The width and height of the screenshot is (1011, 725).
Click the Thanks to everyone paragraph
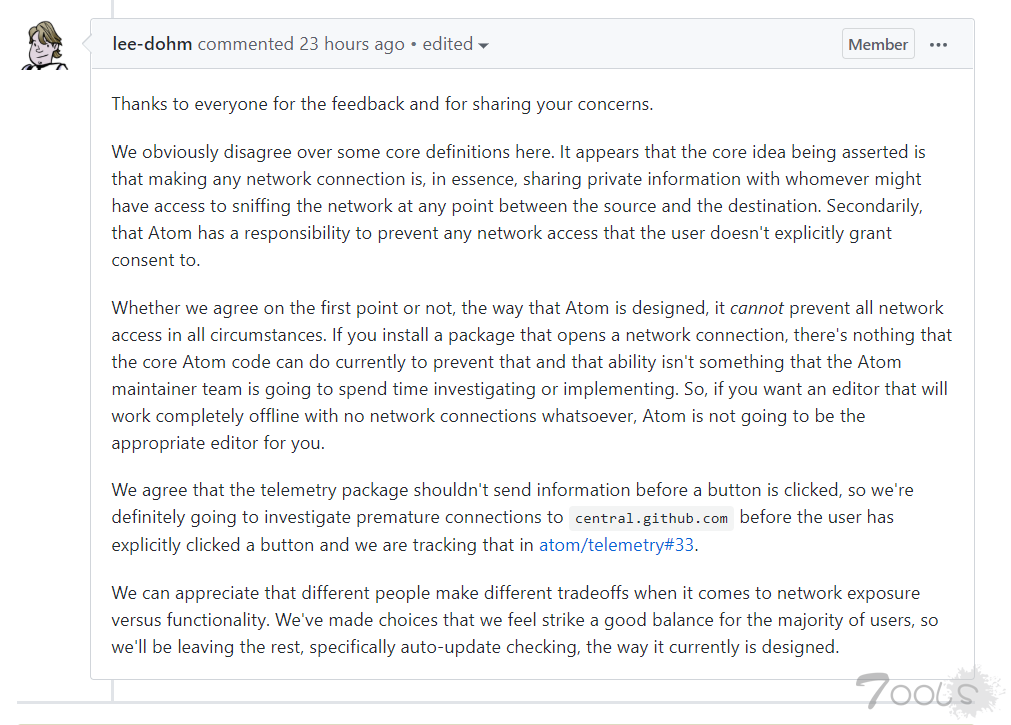[382, 103]
